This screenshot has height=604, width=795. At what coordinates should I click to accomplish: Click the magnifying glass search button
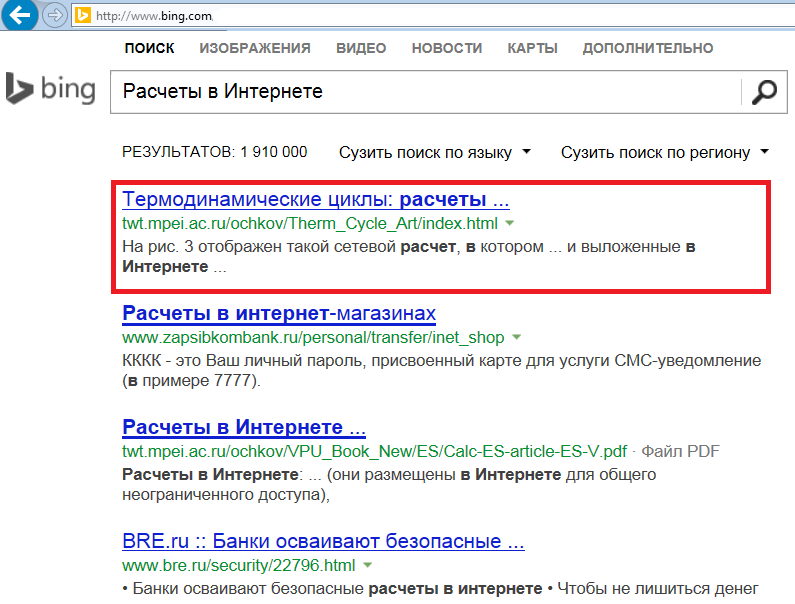tap(764, 92)
